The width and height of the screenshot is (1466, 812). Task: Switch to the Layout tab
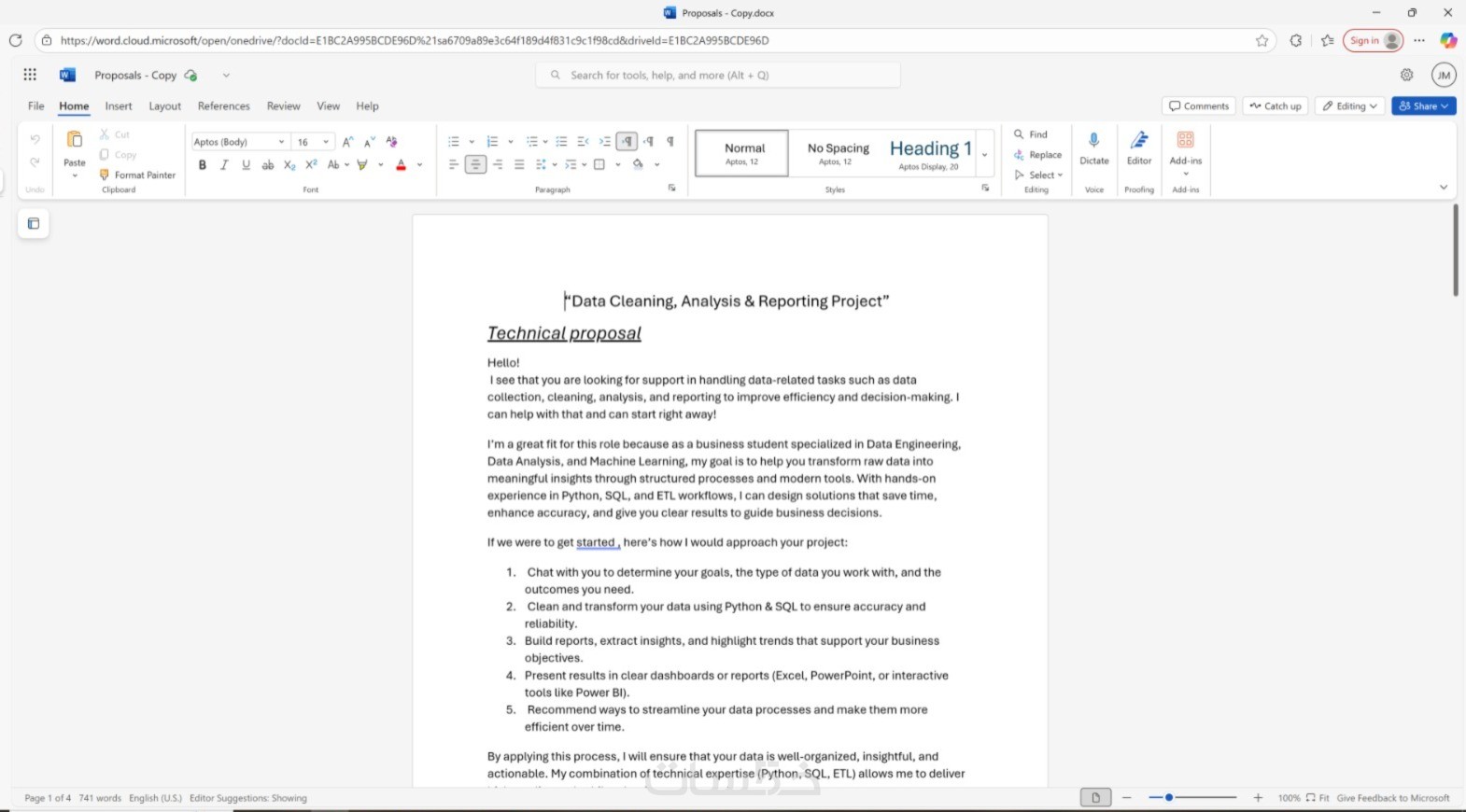click(165, 106)
